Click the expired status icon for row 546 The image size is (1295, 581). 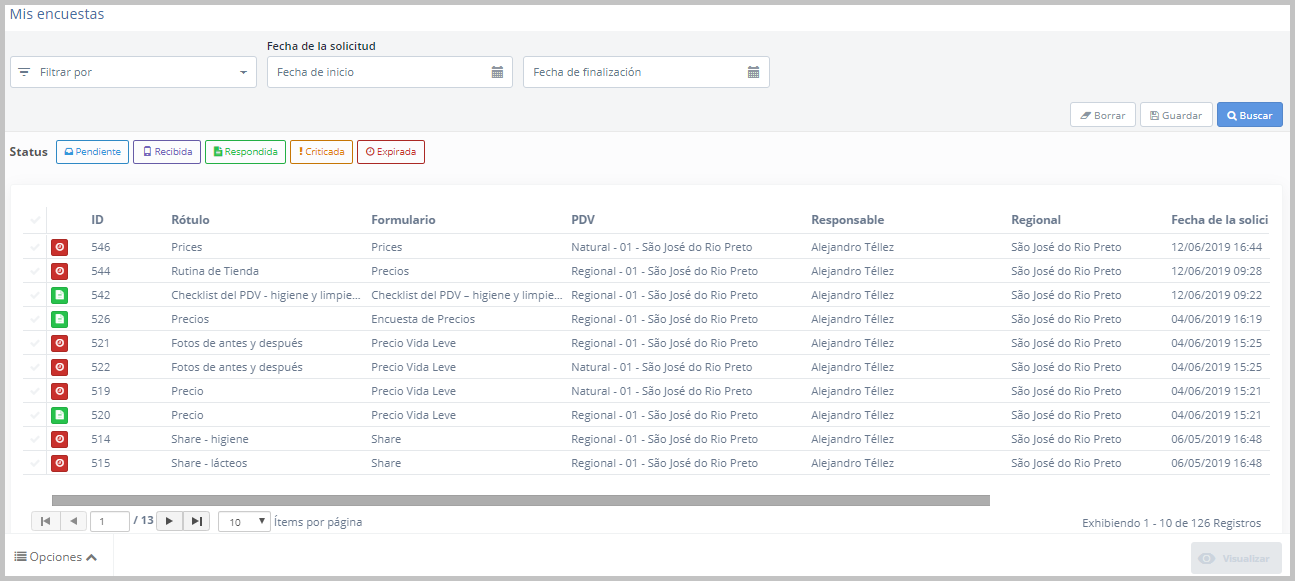(60, 247)
